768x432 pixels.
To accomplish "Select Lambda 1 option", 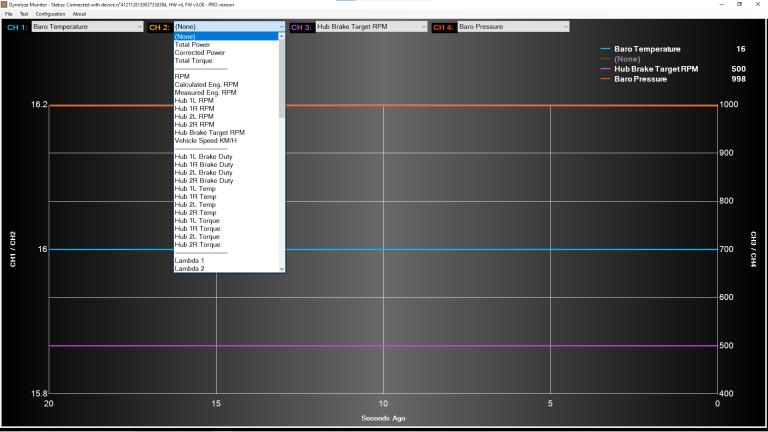I will [x=226, y=261].
